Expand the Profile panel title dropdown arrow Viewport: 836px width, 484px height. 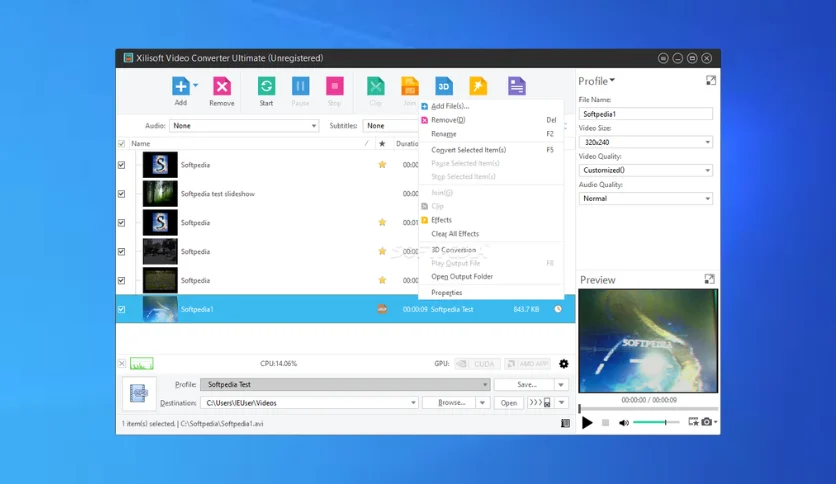(612, 80)
